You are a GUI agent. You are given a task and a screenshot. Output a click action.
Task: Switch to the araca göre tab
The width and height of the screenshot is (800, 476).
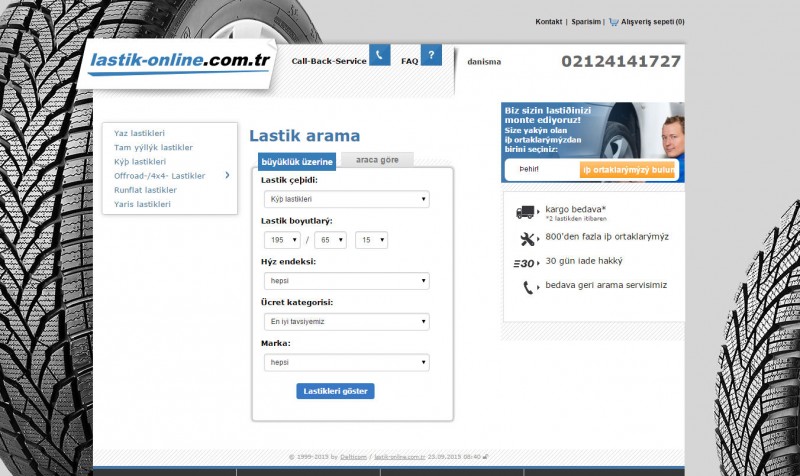click(376, 160)
